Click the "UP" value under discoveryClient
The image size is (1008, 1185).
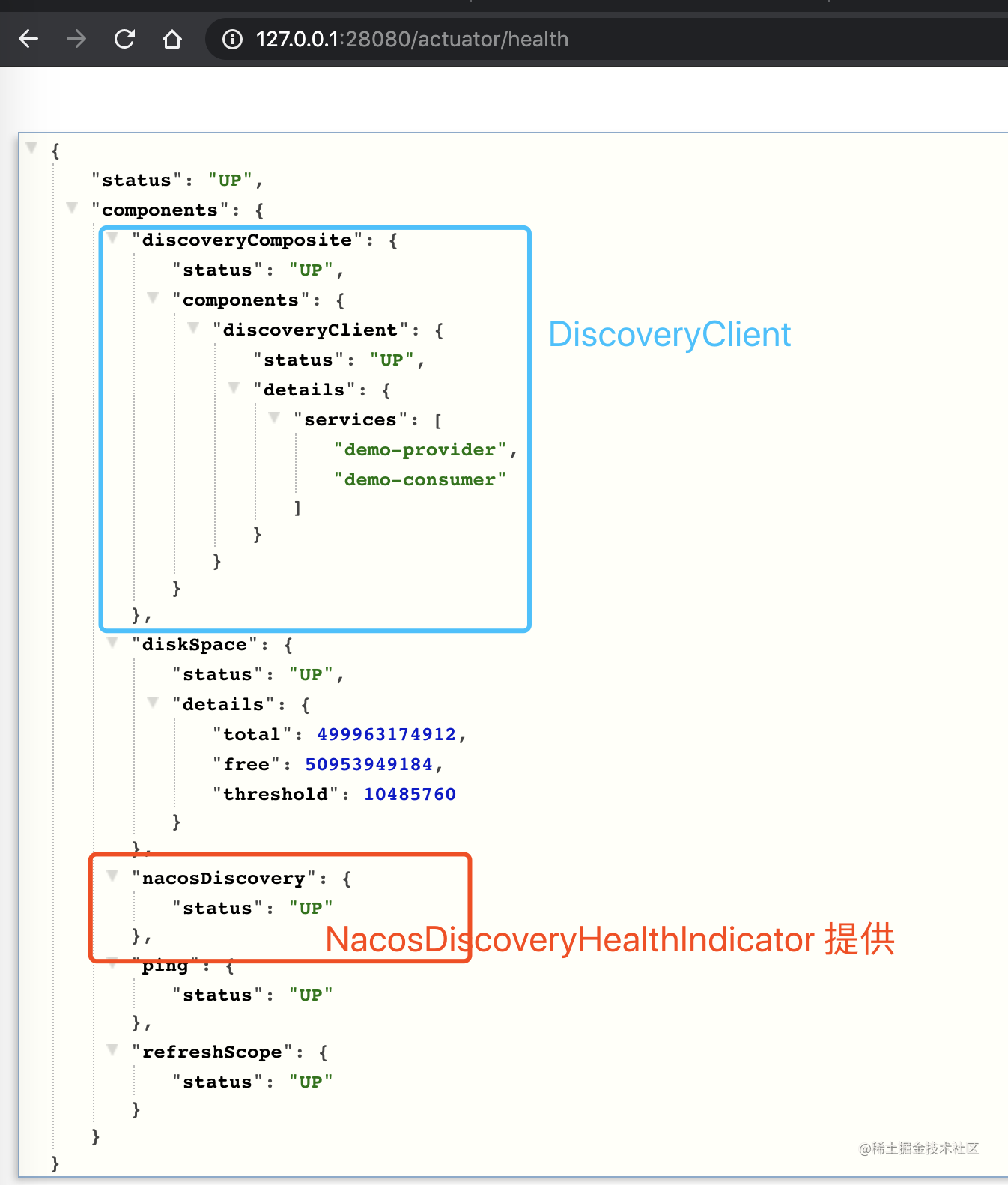tap(392, 360)
